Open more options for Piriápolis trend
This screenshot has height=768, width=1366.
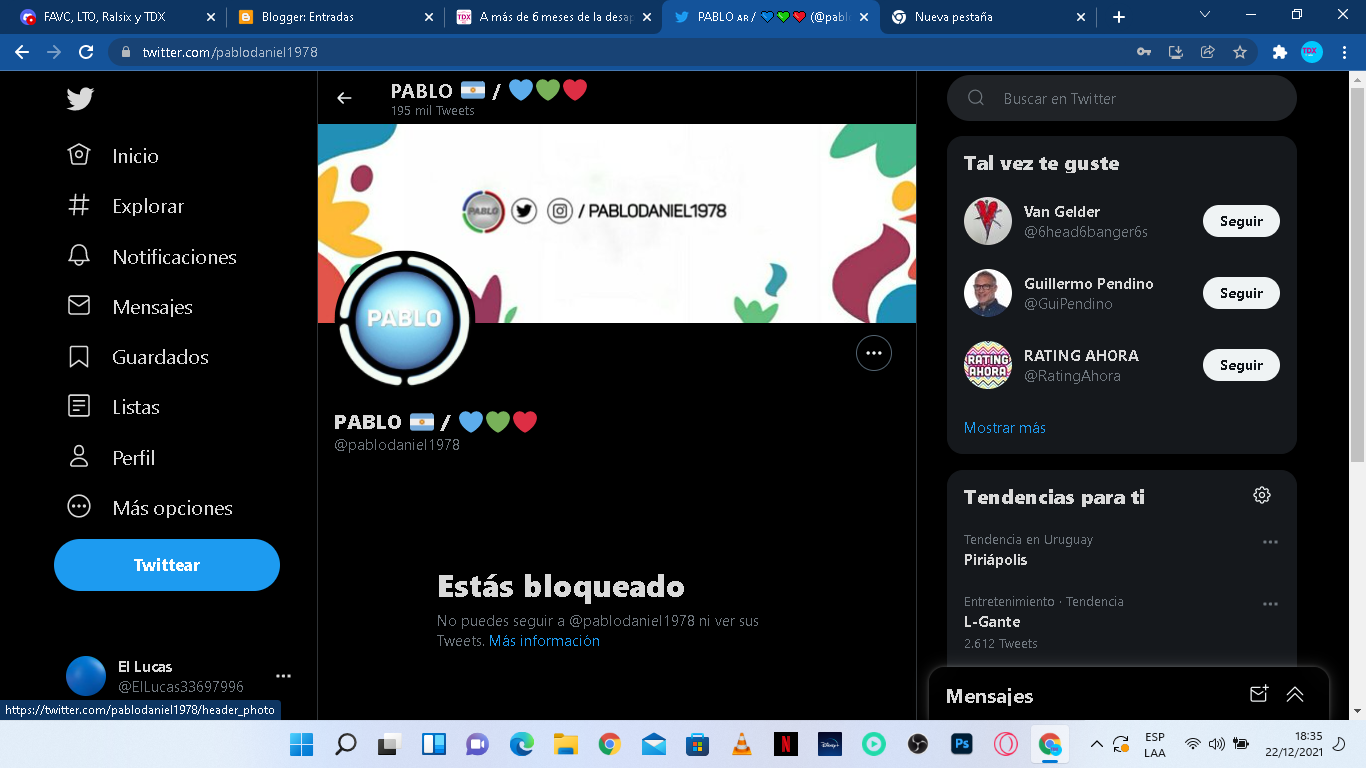[1270, 542]
